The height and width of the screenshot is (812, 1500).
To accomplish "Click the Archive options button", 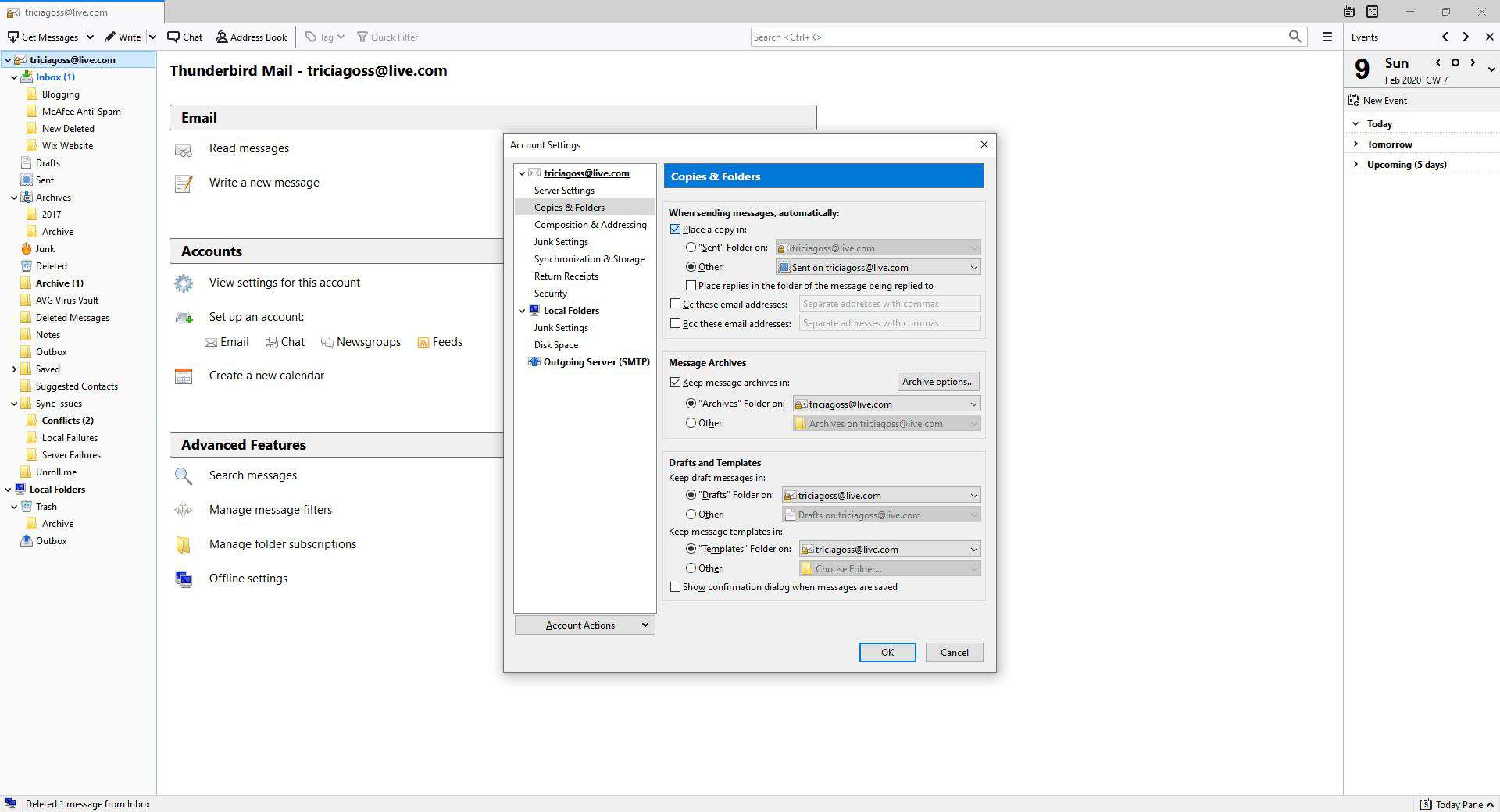I will point(937,381).
